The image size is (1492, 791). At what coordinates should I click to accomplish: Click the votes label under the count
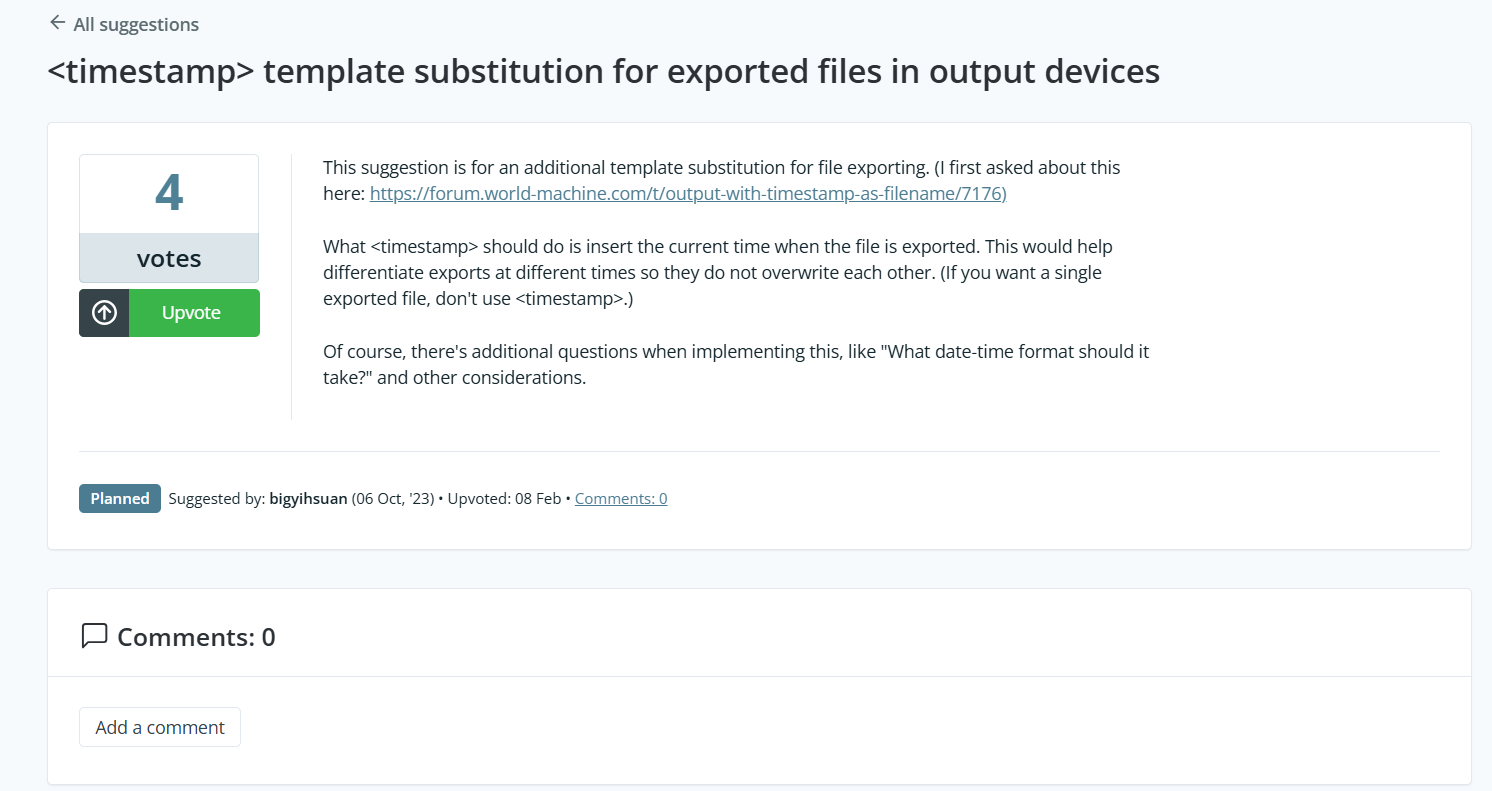(169, 259)
